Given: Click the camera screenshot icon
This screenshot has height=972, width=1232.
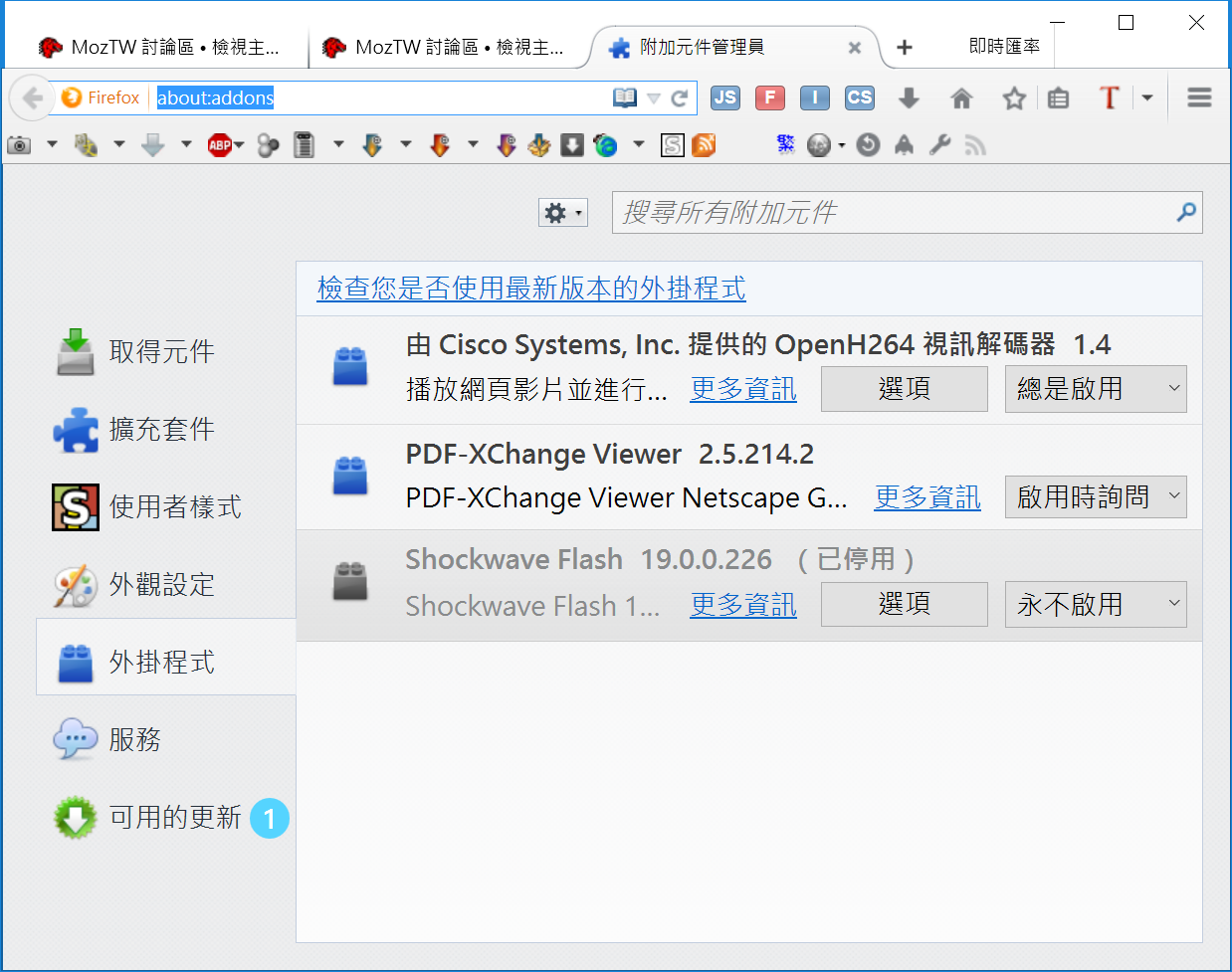Looking at the screenshot, I should [x=19, y=145].
